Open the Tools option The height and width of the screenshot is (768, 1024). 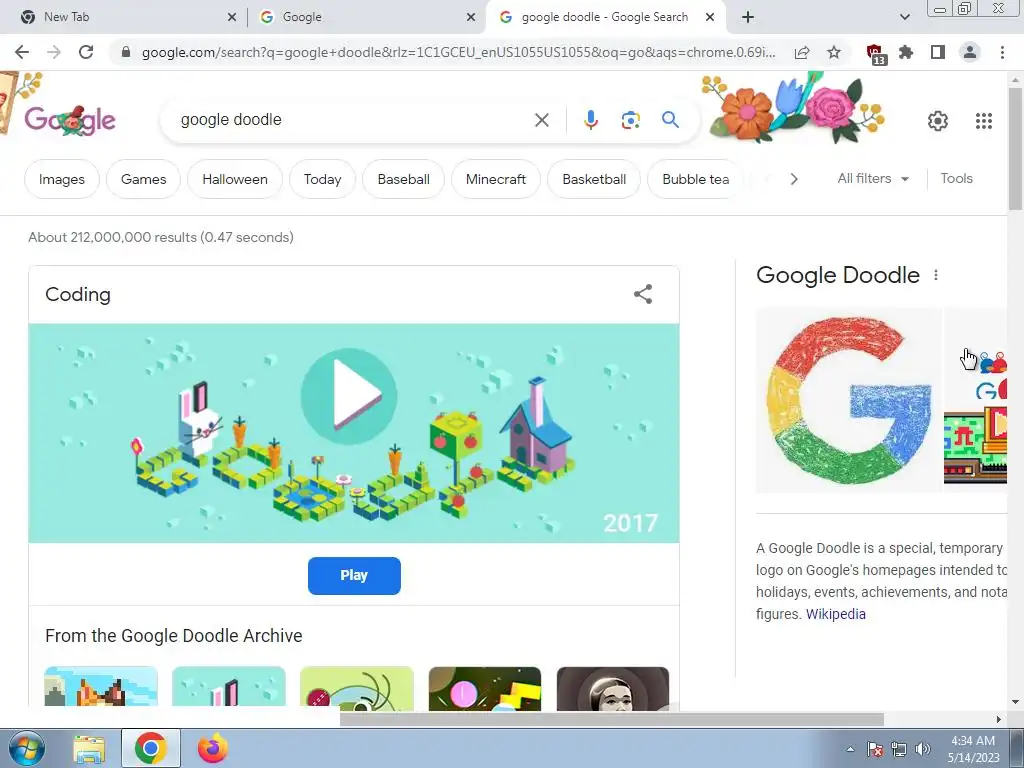click(x=956, y=178)
